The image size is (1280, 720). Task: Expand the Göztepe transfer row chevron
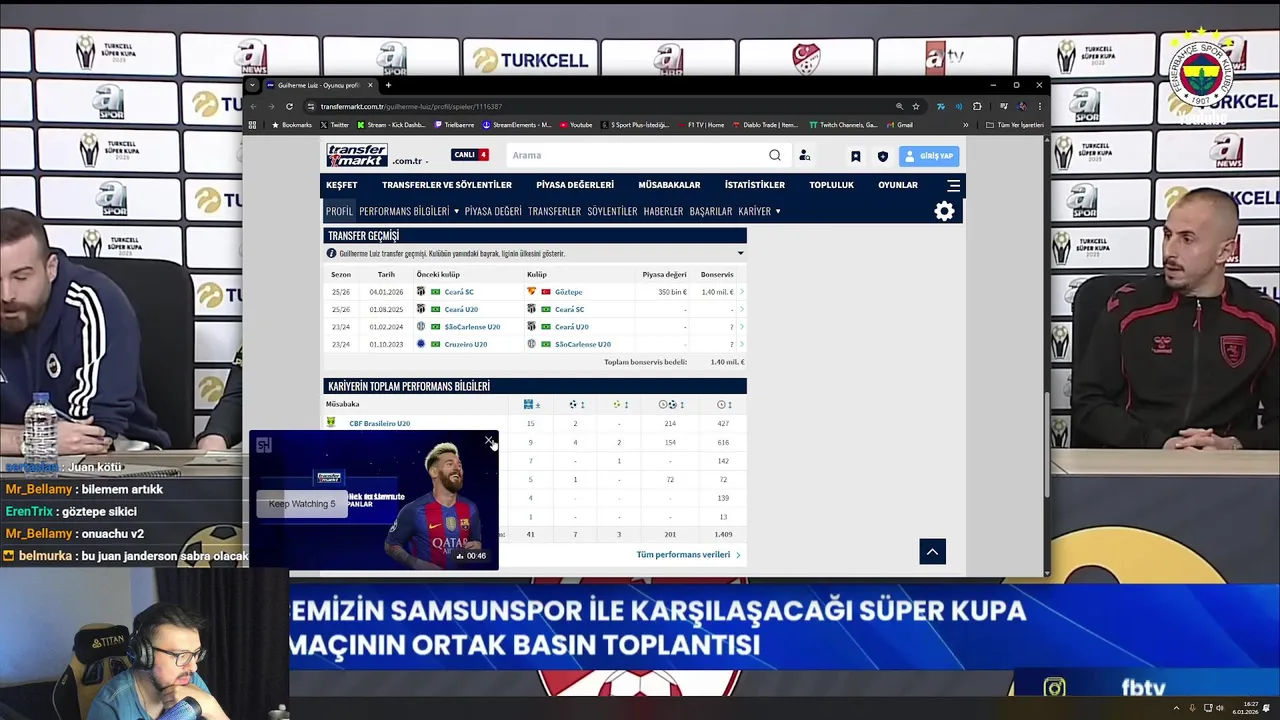click(x=741, y=292)
